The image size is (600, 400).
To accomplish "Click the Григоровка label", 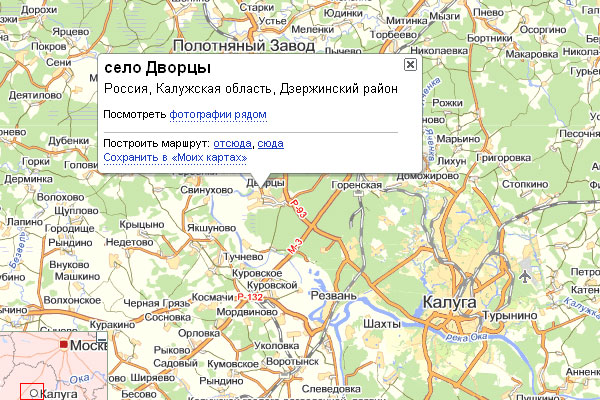I will 504,158.
